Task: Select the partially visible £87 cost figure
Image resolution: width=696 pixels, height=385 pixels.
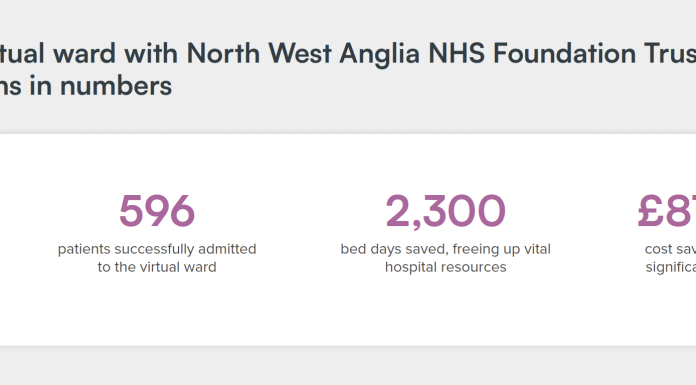Action: coord(667,211)
